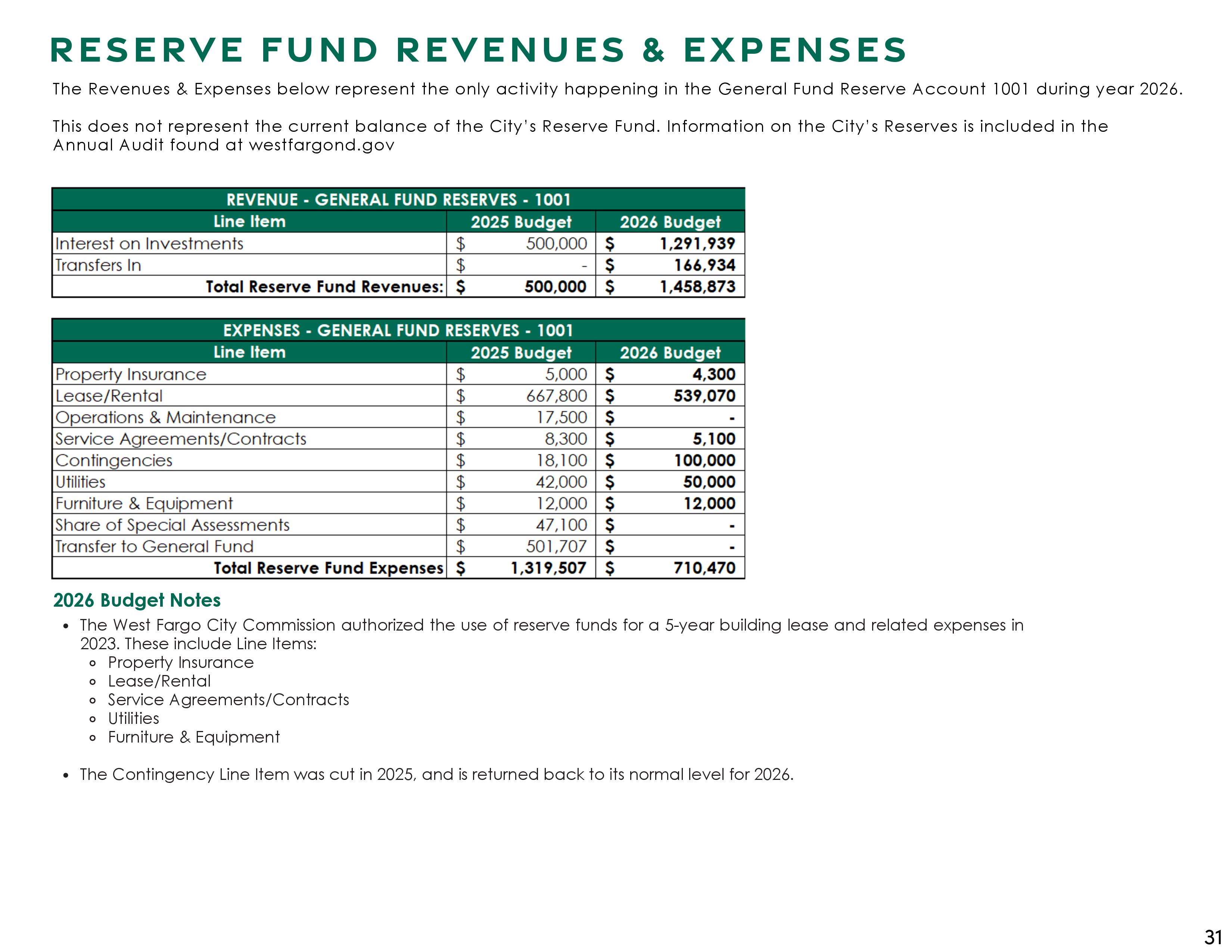The height and width of the screenshot is (952, 1232).
Task: Select the Property Insurance row label
Action: click(131, 374)
